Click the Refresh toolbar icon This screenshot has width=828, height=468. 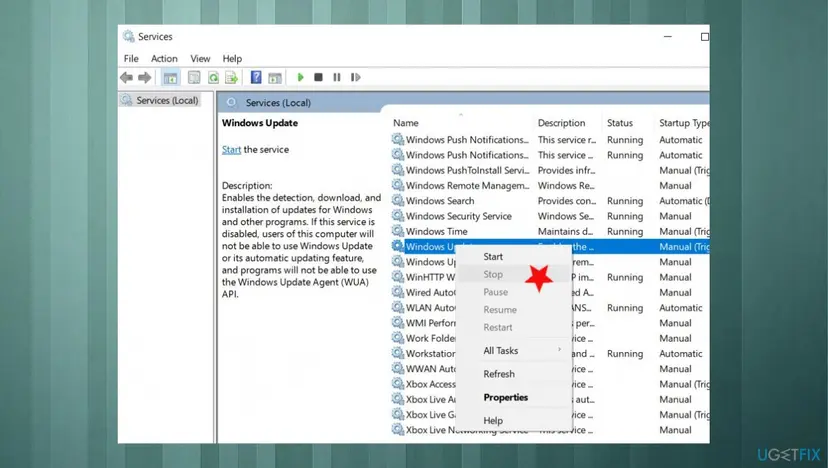[x=213, y=78]
